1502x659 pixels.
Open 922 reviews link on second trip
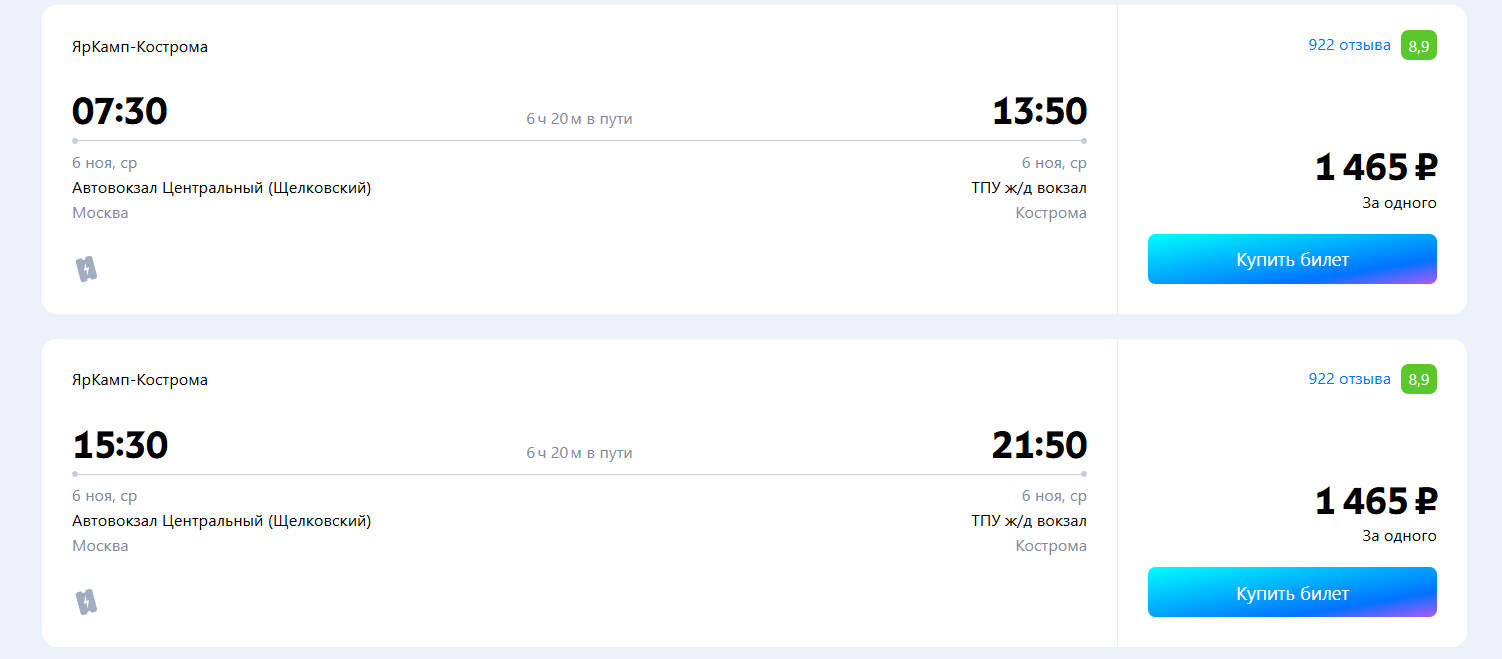[1349, 379]
